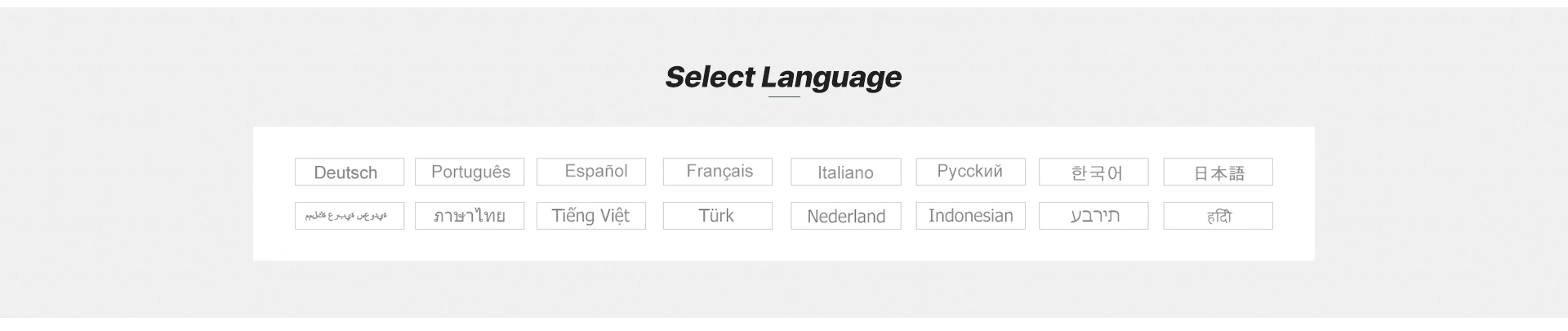Image resolution: width=1568 pixels, height=331 pixels.
Task: Select the Thai ภาษาไทย button
Action: [470, 216]
